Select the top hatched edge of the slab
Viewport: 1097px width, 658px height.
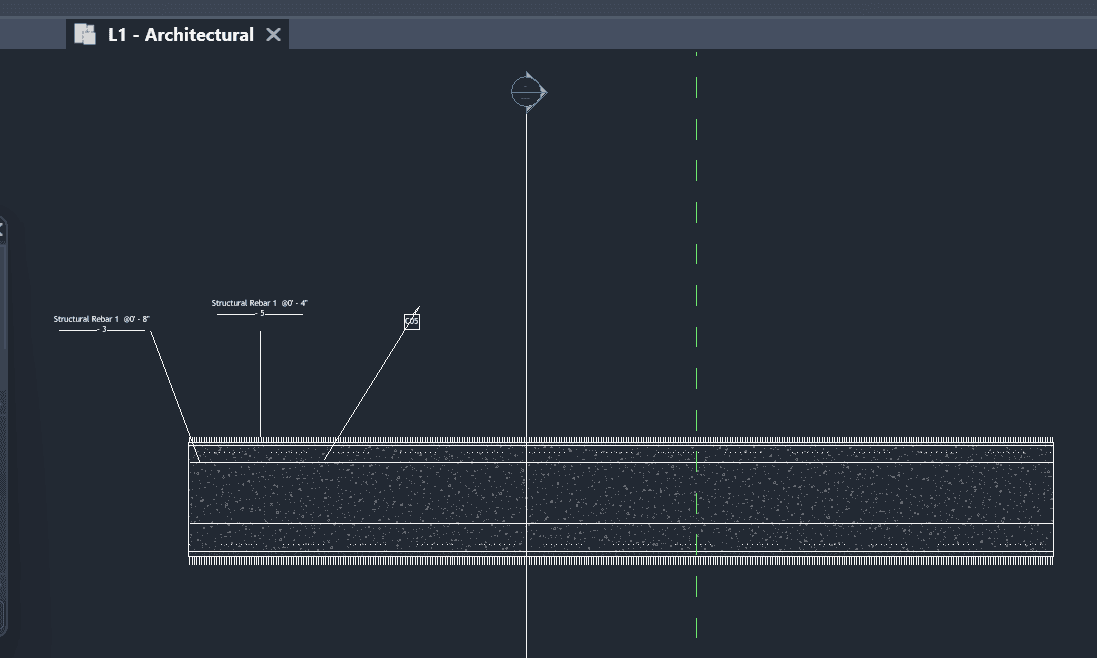(620, 440)
